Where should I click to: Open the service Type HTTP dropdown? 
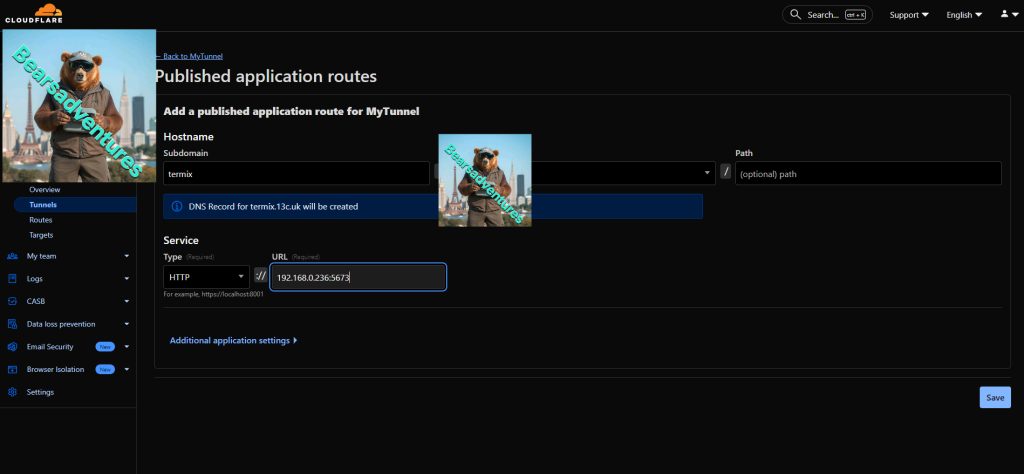tap(206, 277)
